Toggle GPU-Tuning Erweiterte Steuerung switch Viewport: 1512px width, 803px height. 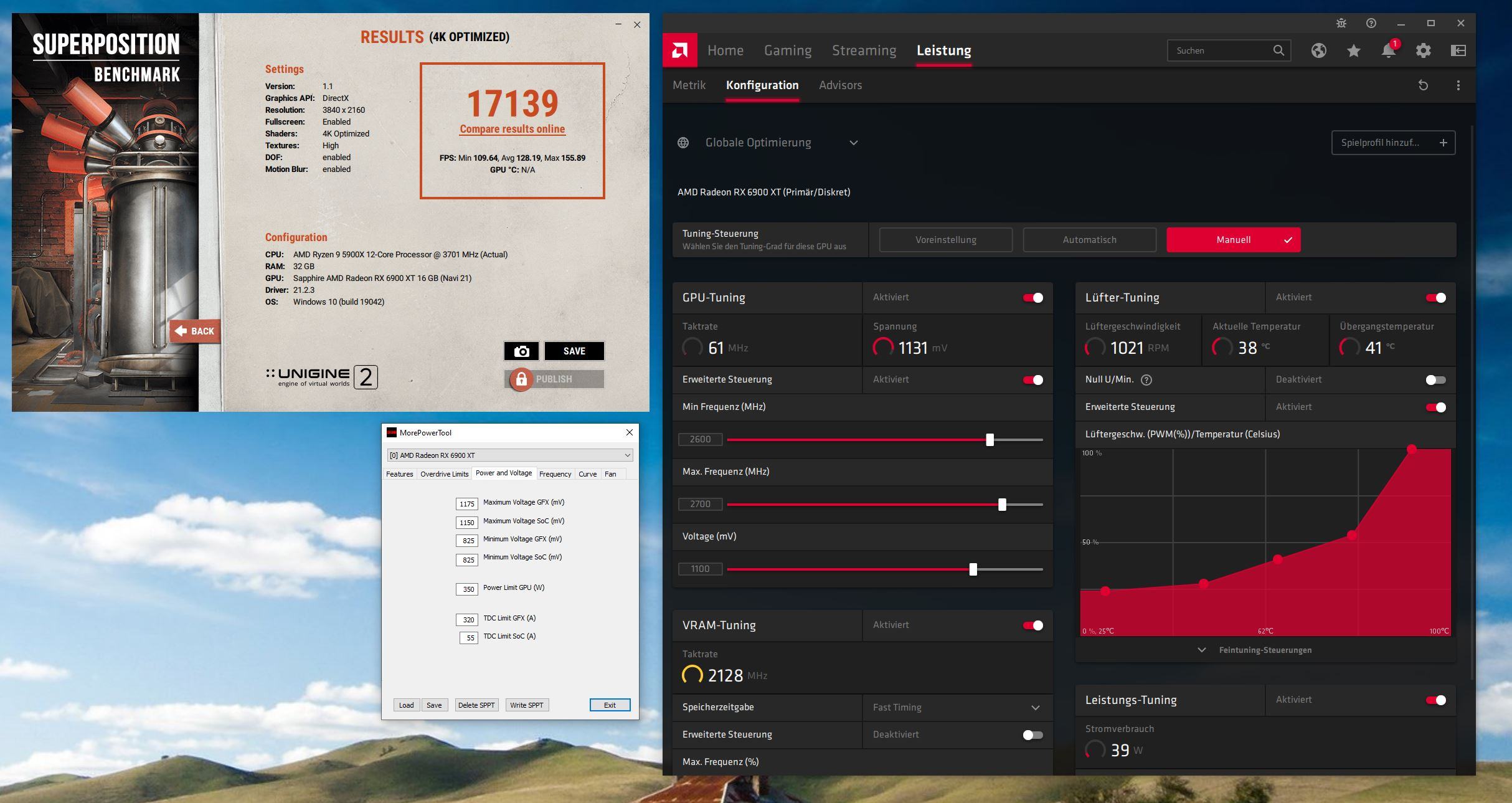click(1033, 380)
